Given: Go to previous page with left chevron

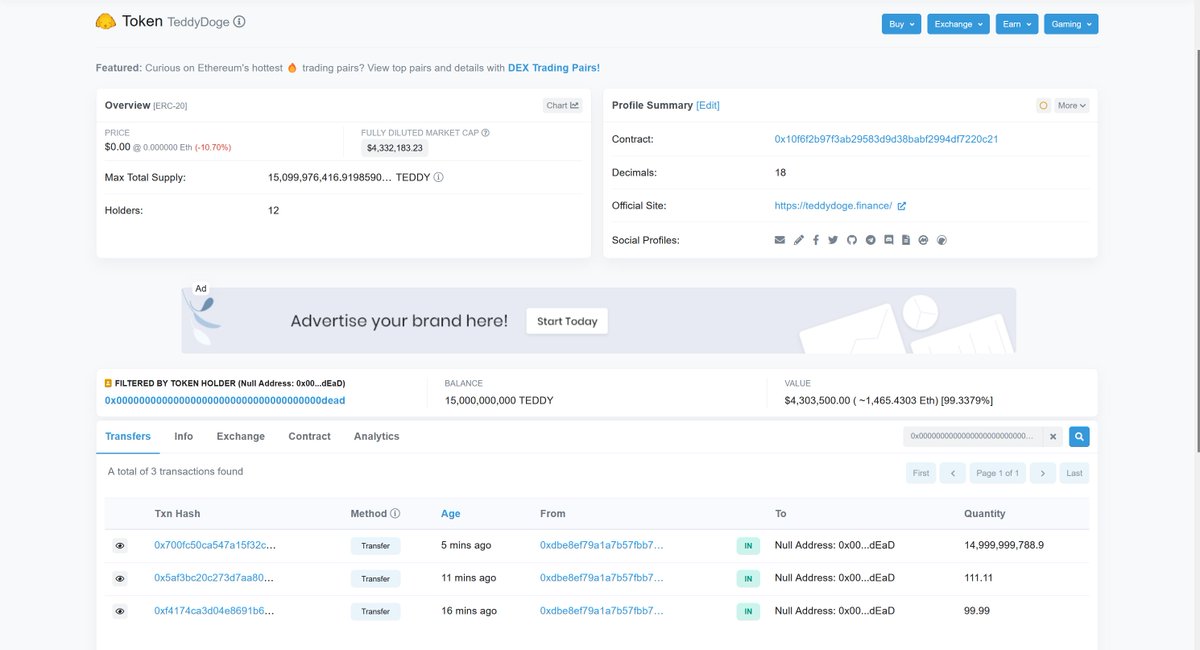Looking at the screenshot, I should [953, 473].
